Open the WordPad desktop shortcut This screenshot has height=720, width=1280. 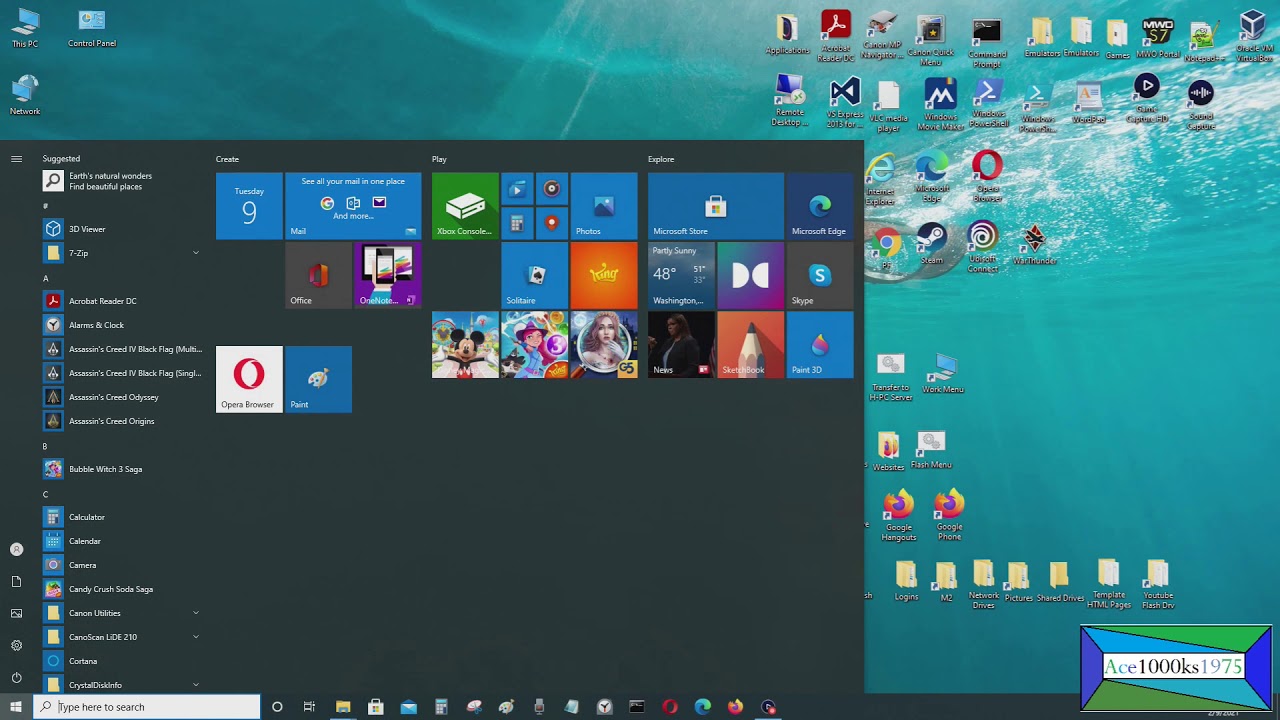click(x=1088, y=103)
